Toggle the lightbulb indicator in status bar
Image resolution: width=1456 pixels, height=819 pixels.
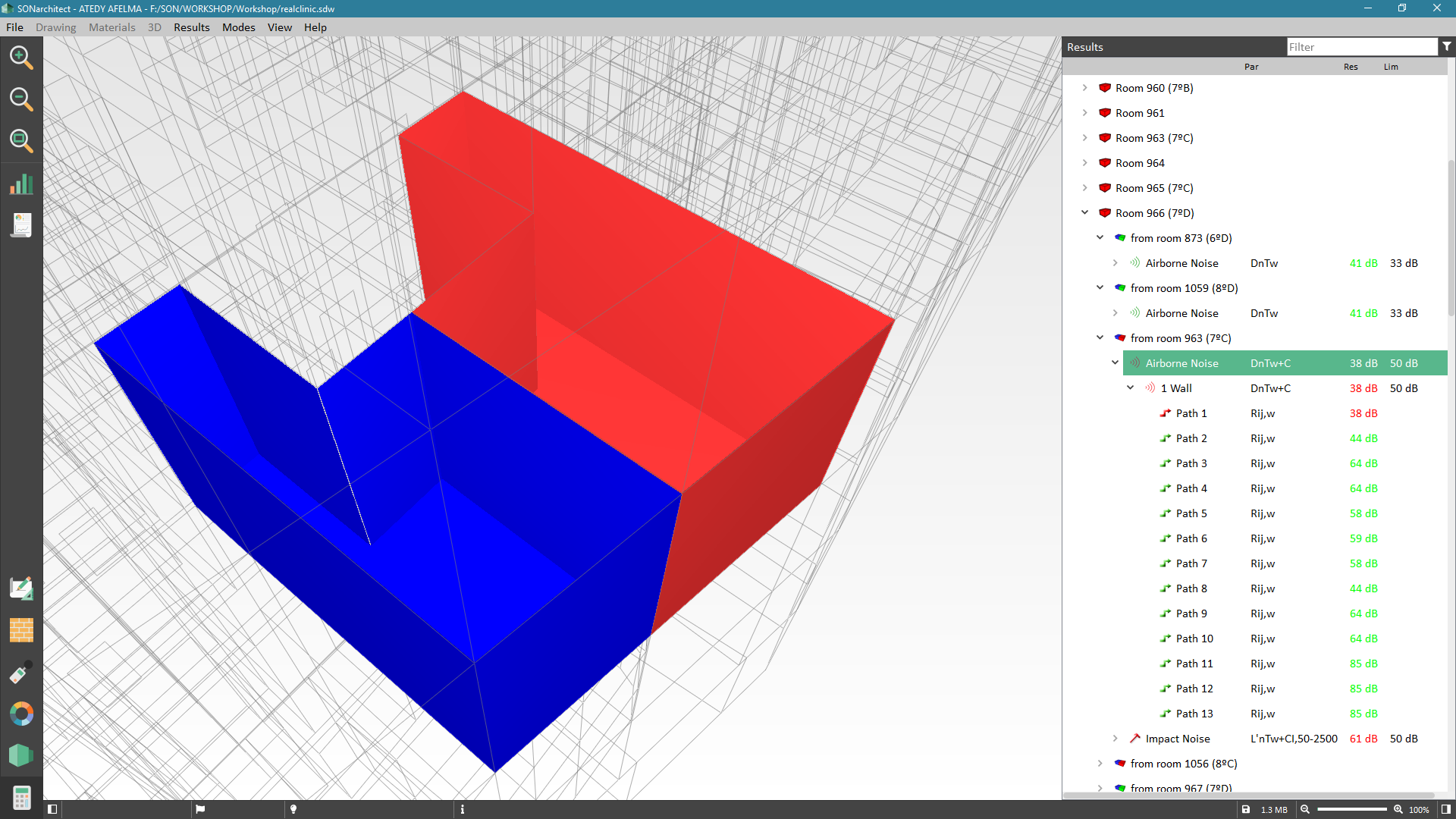(x=293, y=809)
